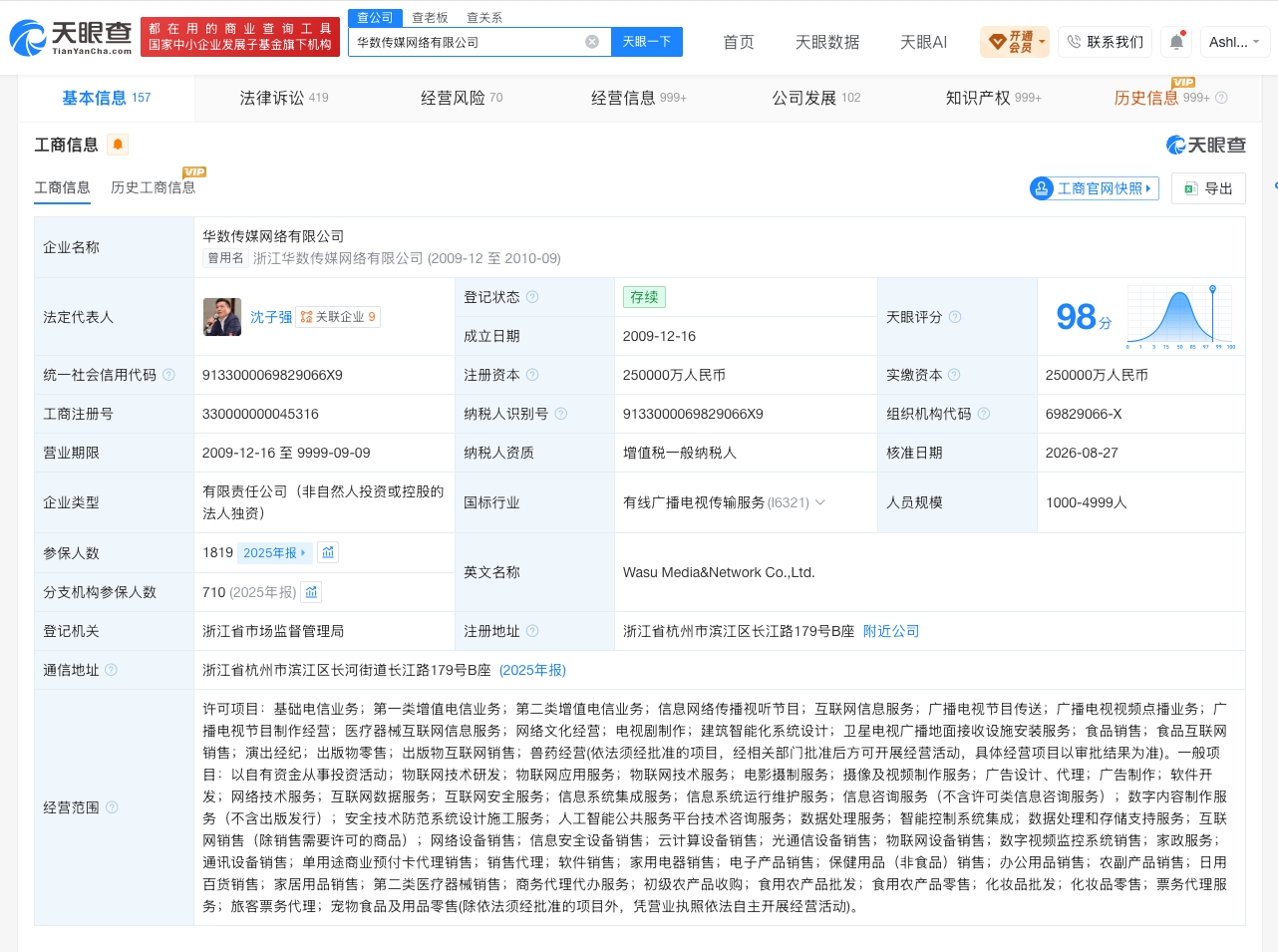Viewport: 1278px width, 952px height.
Task: Click the 组织机构代码 value 69829066-X
Action: point(1084,414)
